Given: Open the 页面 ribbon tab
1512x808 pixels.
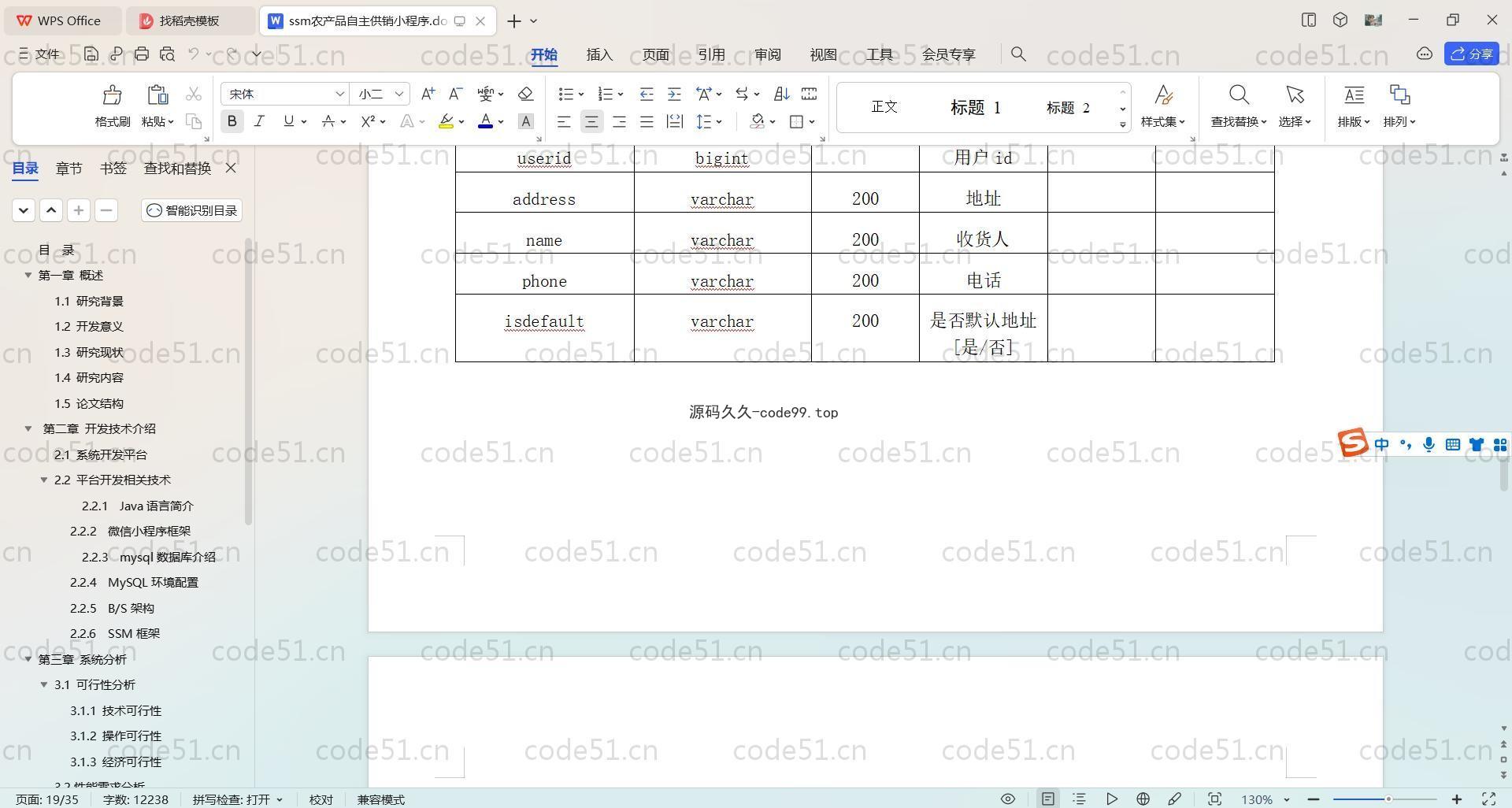Looking at the screenshot, I should point(655,54).
